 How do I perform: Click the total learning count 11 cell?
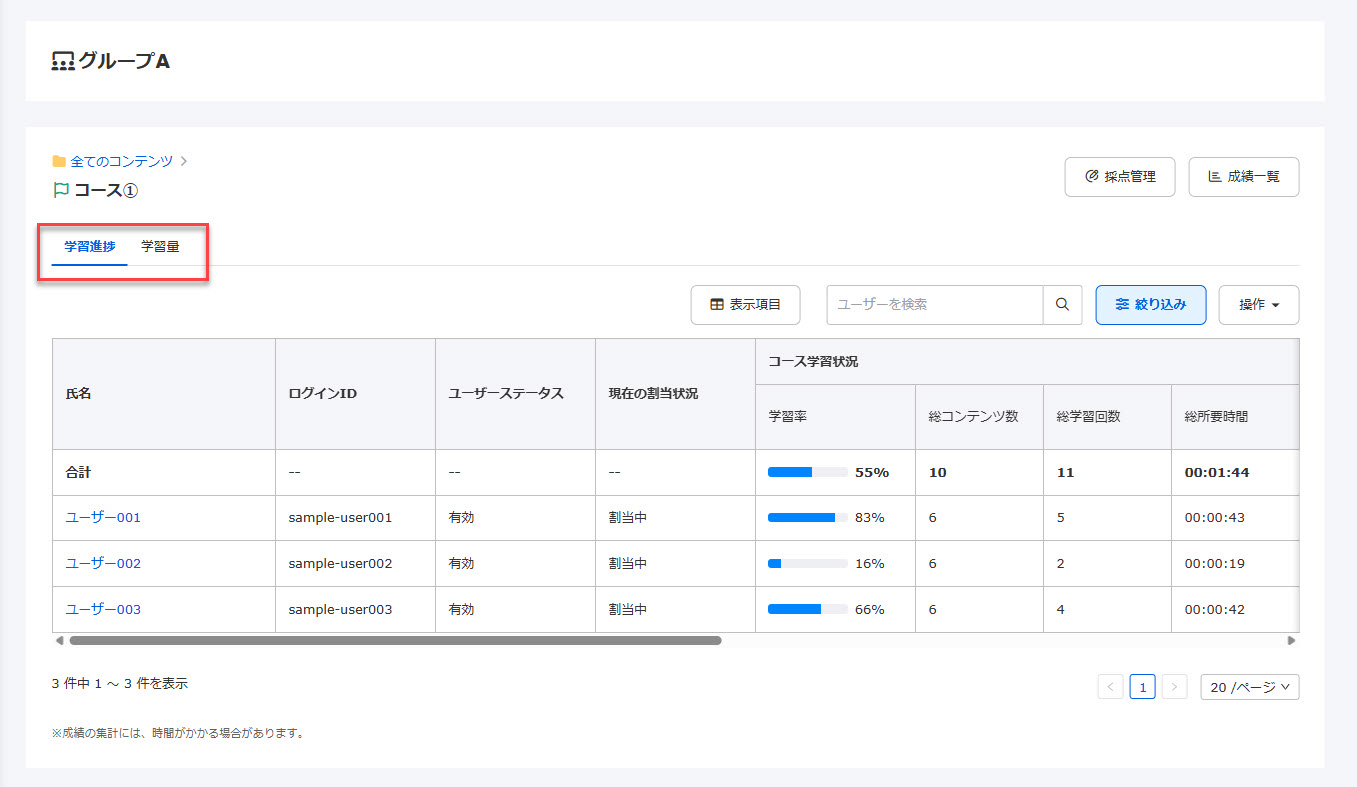click(x=1108, y=472)
